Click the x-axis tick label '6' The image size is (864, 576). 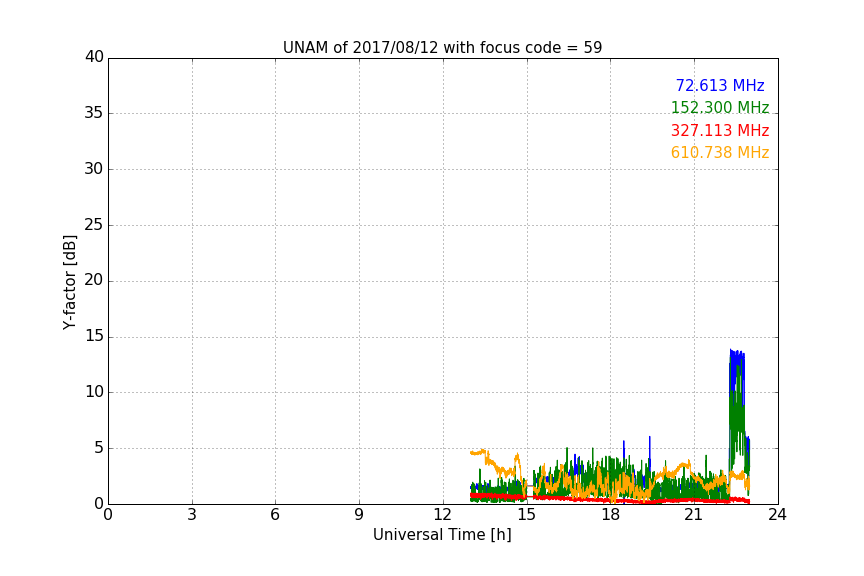click(x=276, y=515)
